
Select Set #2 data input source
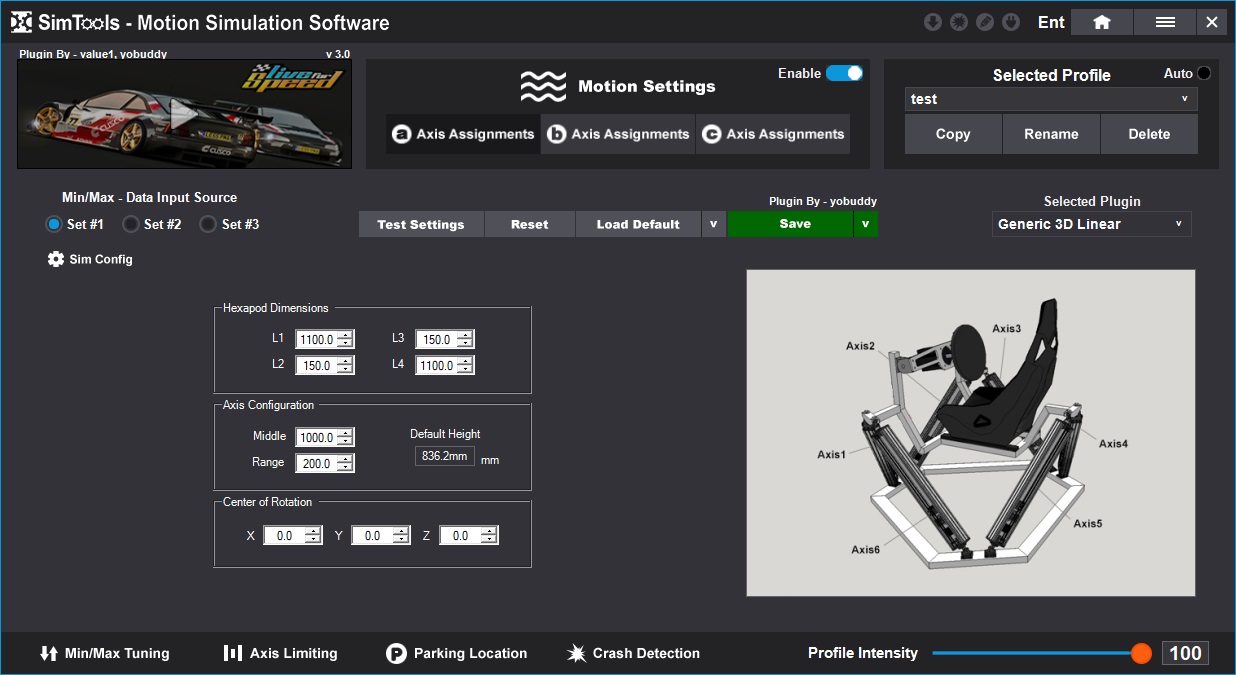[131, 224]
